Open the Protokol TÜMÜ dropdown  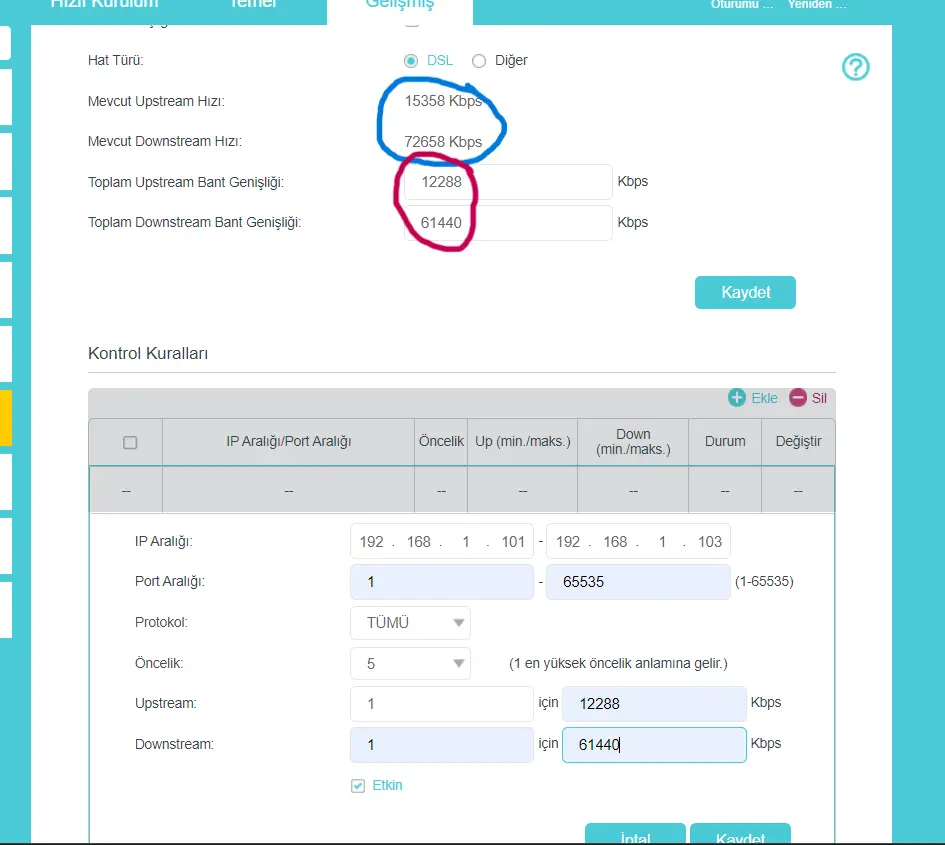pos(410,623)
